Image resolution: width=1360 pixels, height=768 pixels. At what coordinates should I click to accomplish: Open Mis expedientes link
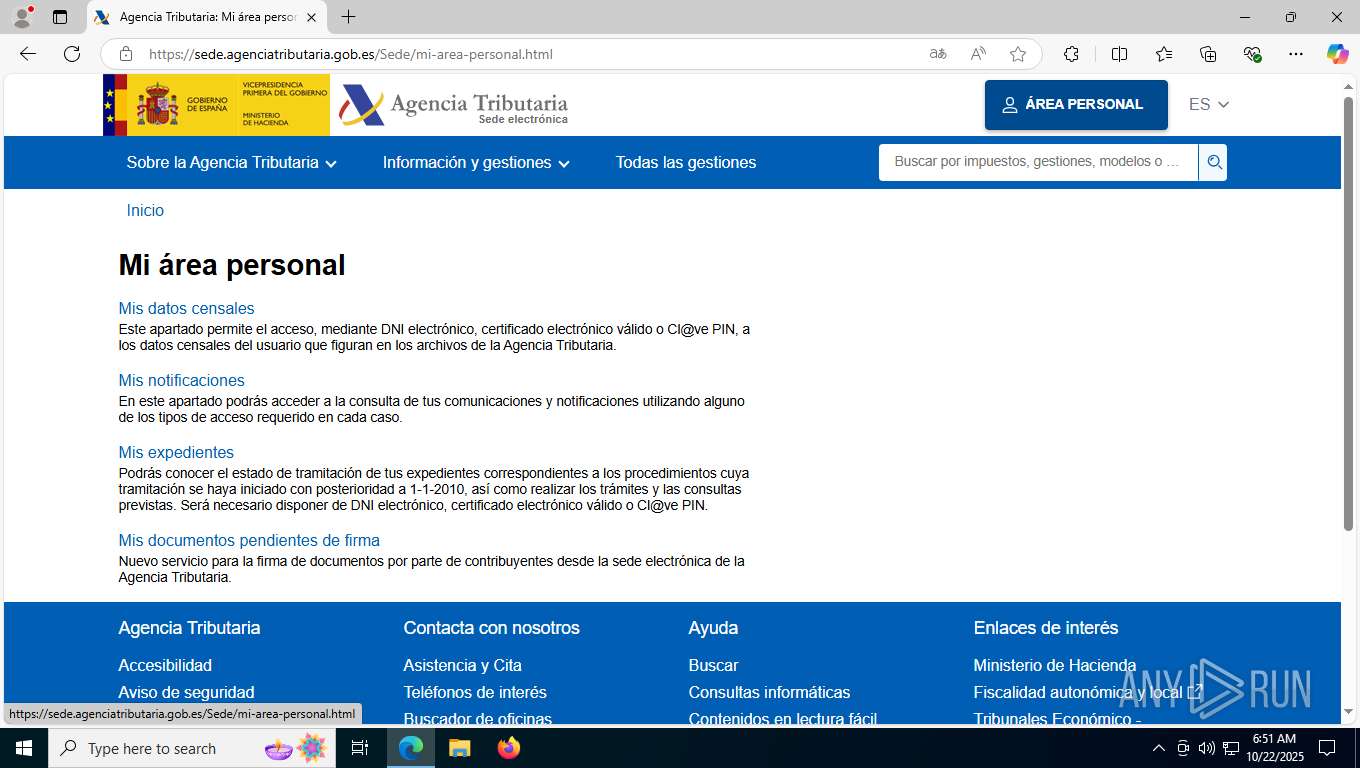click(x=176, y=453)
